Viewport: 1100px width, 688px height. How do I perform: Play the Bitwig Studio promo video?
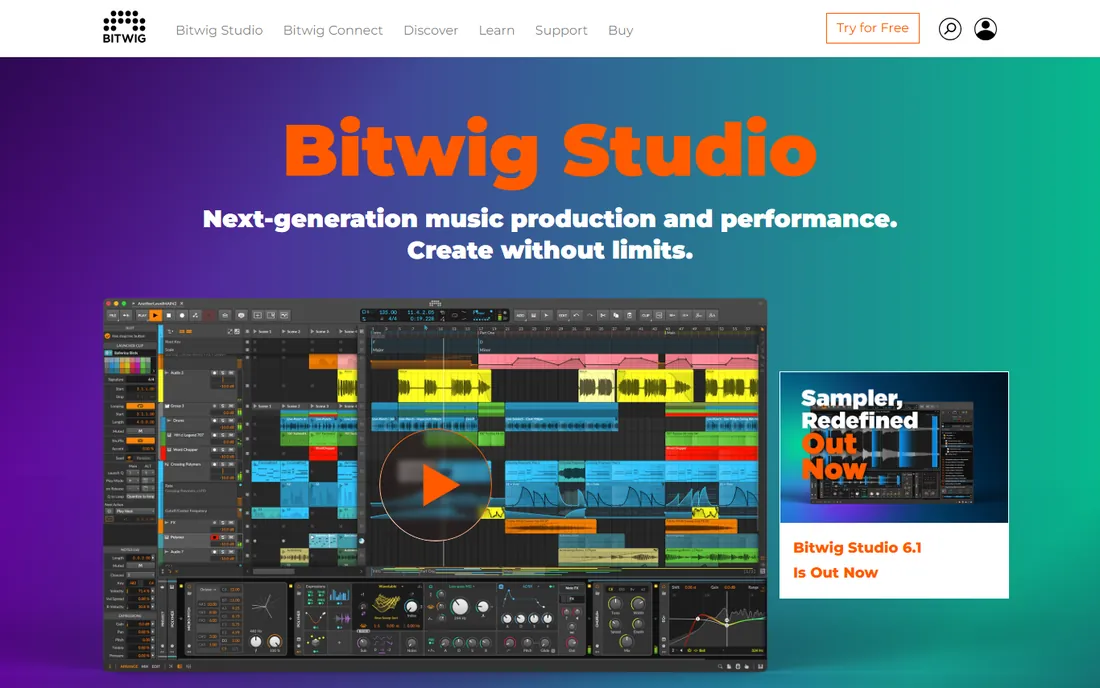(x=436, y=485)
